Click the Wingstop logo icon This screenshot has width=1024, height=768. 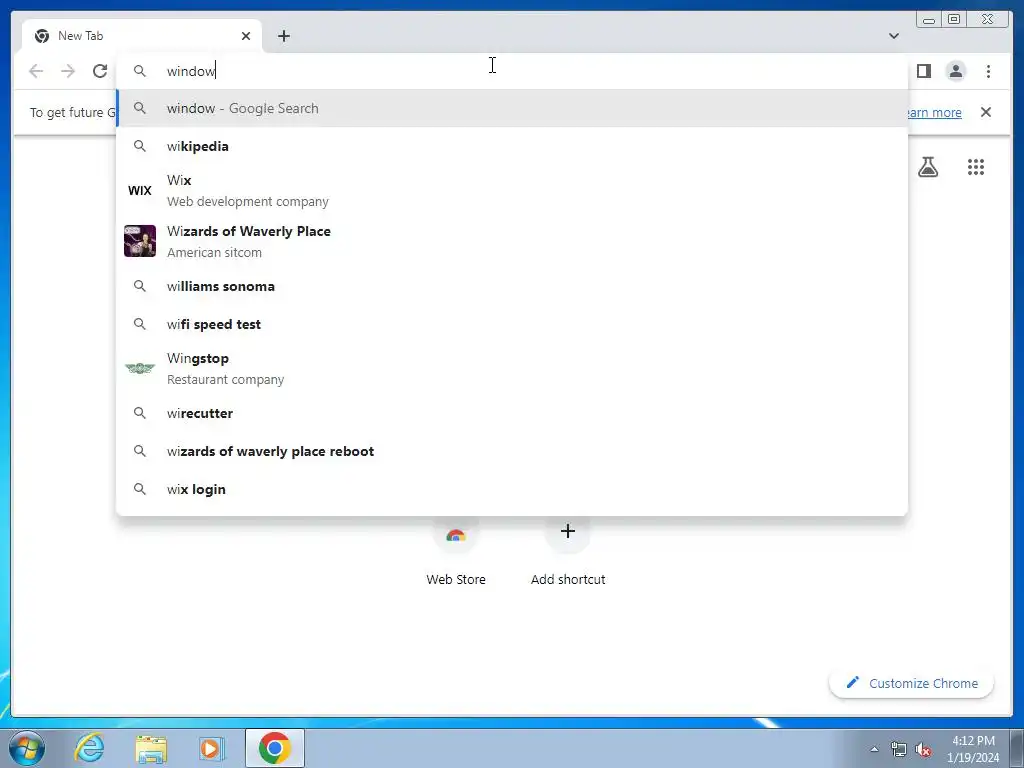[140, 368]
